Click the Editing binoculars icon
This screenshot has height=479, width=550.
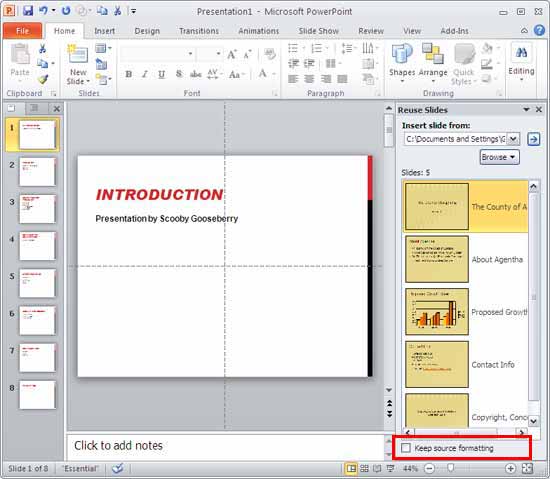(x=521, y=53)
